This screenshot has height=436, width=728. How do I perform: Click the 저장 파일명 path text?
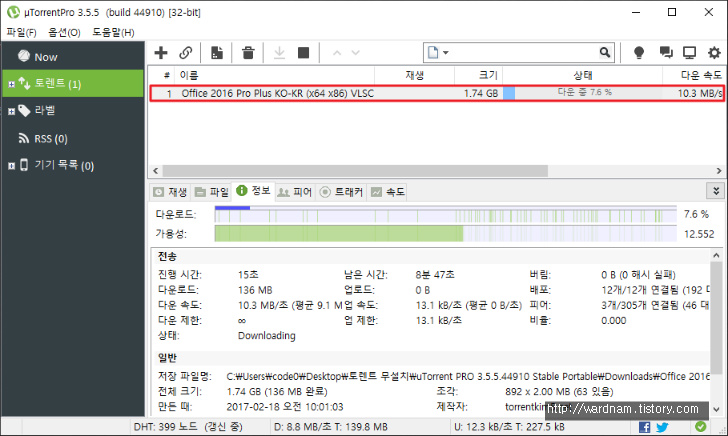pos(468,376)
